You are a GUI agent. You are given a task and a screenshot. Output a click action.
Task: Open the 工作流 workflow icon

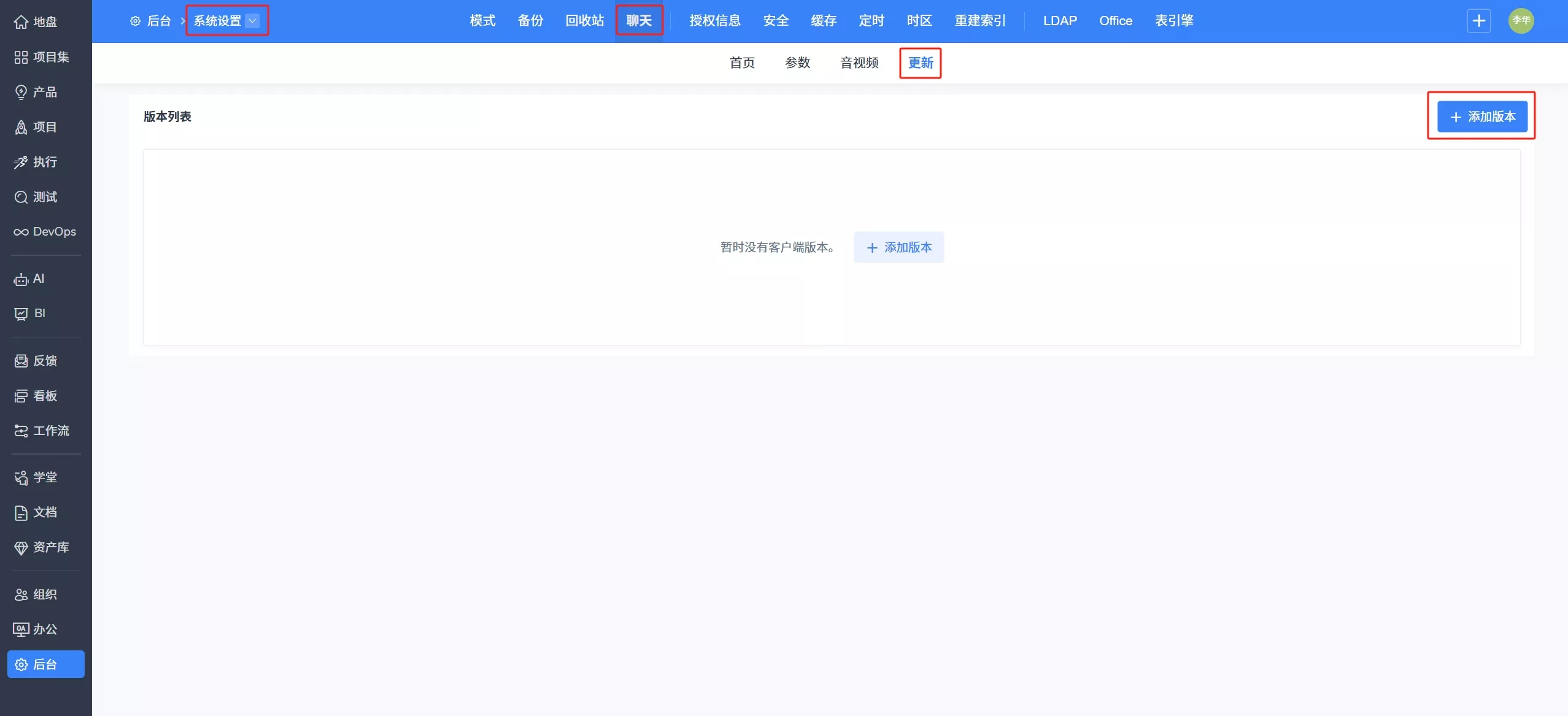click(21, 431)
